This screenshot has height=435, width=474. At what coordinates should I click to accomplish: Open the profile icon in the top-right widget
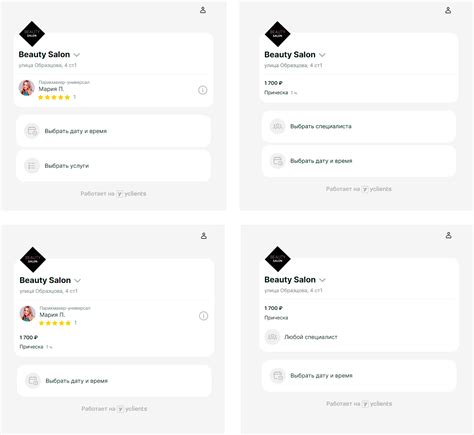coord(448,10)
